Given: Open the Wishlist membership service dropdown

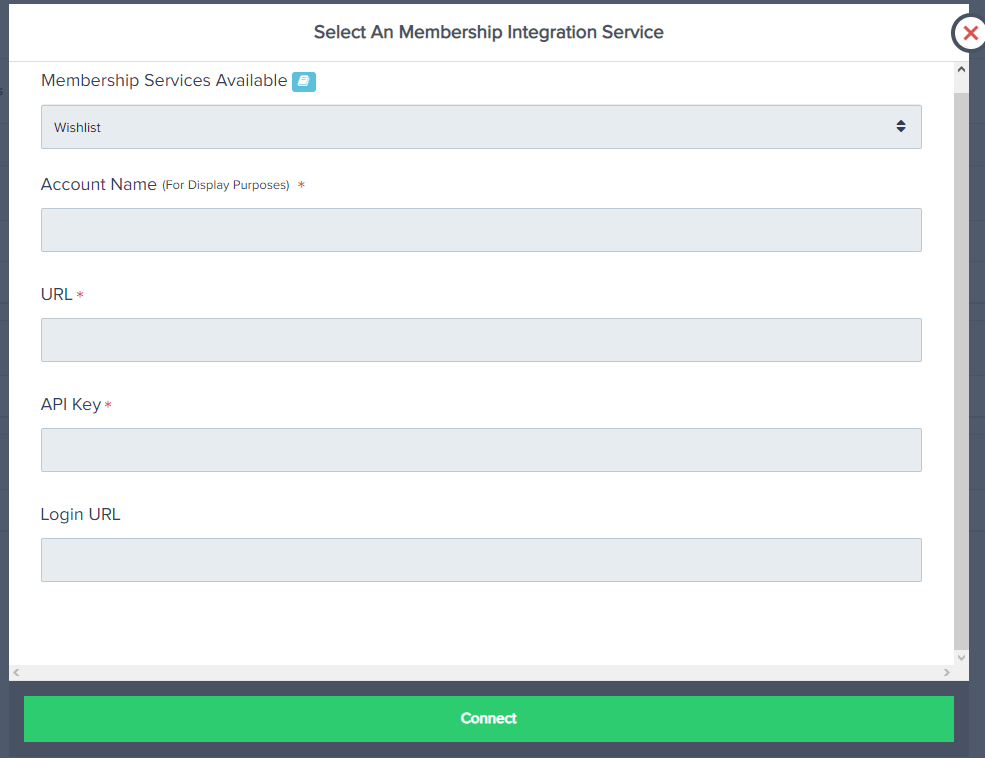Looking at the screenshot, I should [480, 127].
